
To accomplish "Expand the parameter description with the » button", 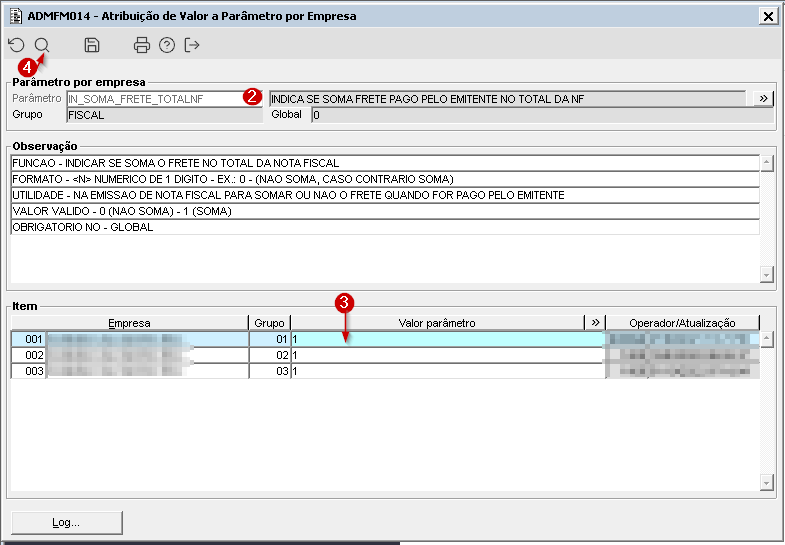I will pyautogui.click(x=763, y=99).
